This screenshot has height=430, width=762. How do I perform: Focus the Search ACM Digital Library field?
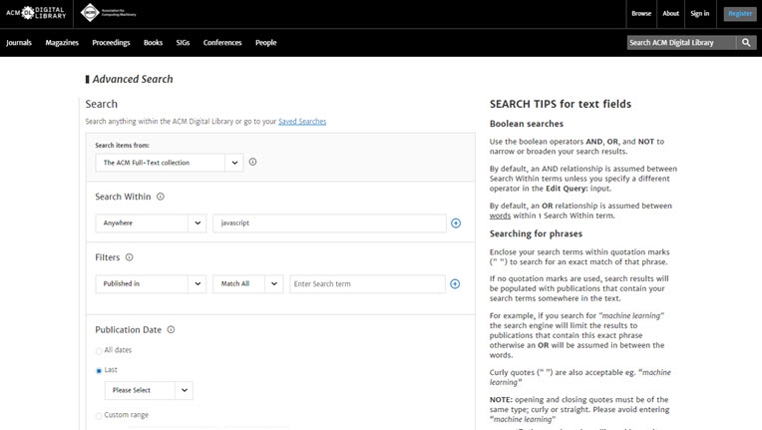(681, 43)
